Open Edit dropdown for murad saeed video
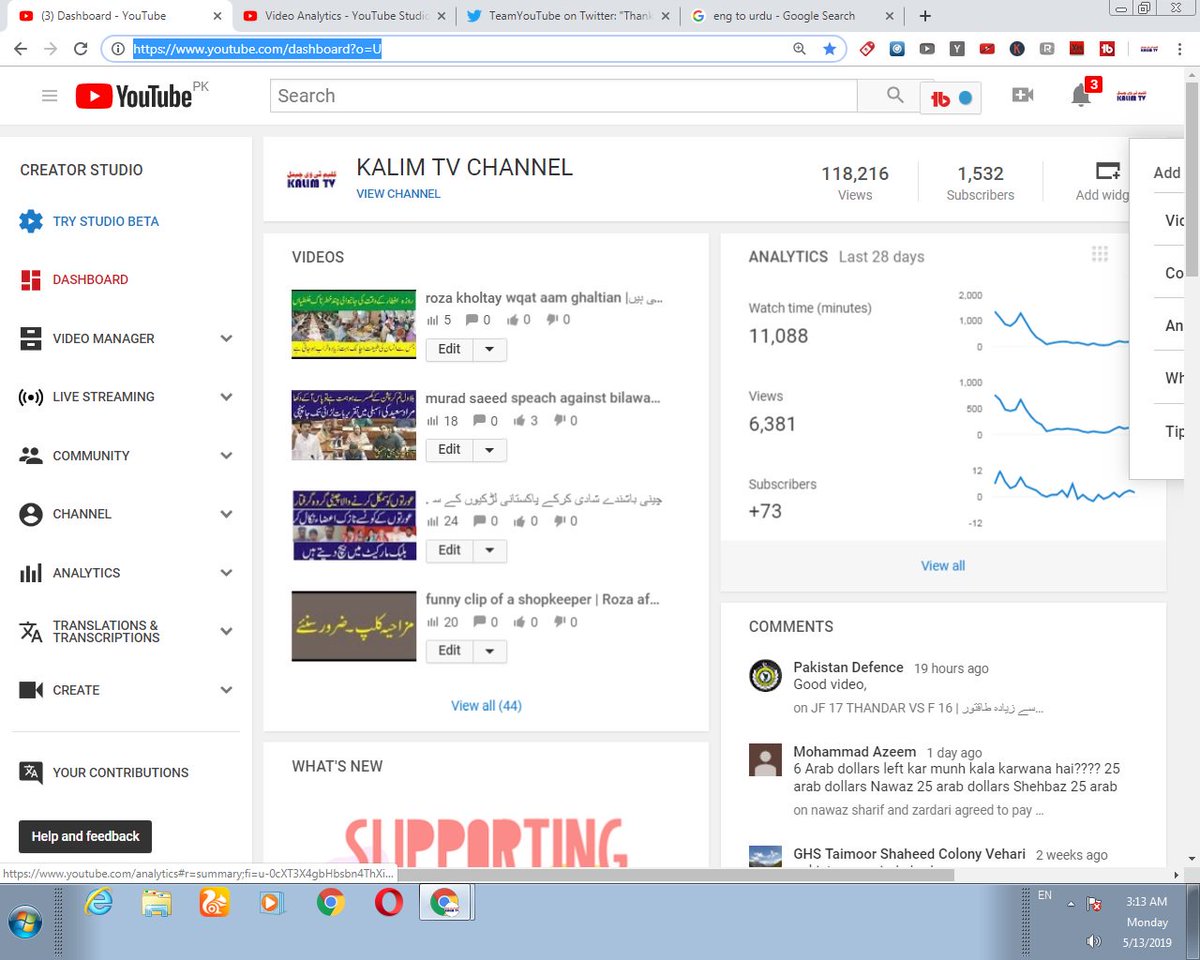Viewport: 1200px width, 960px height. point(489,450)
